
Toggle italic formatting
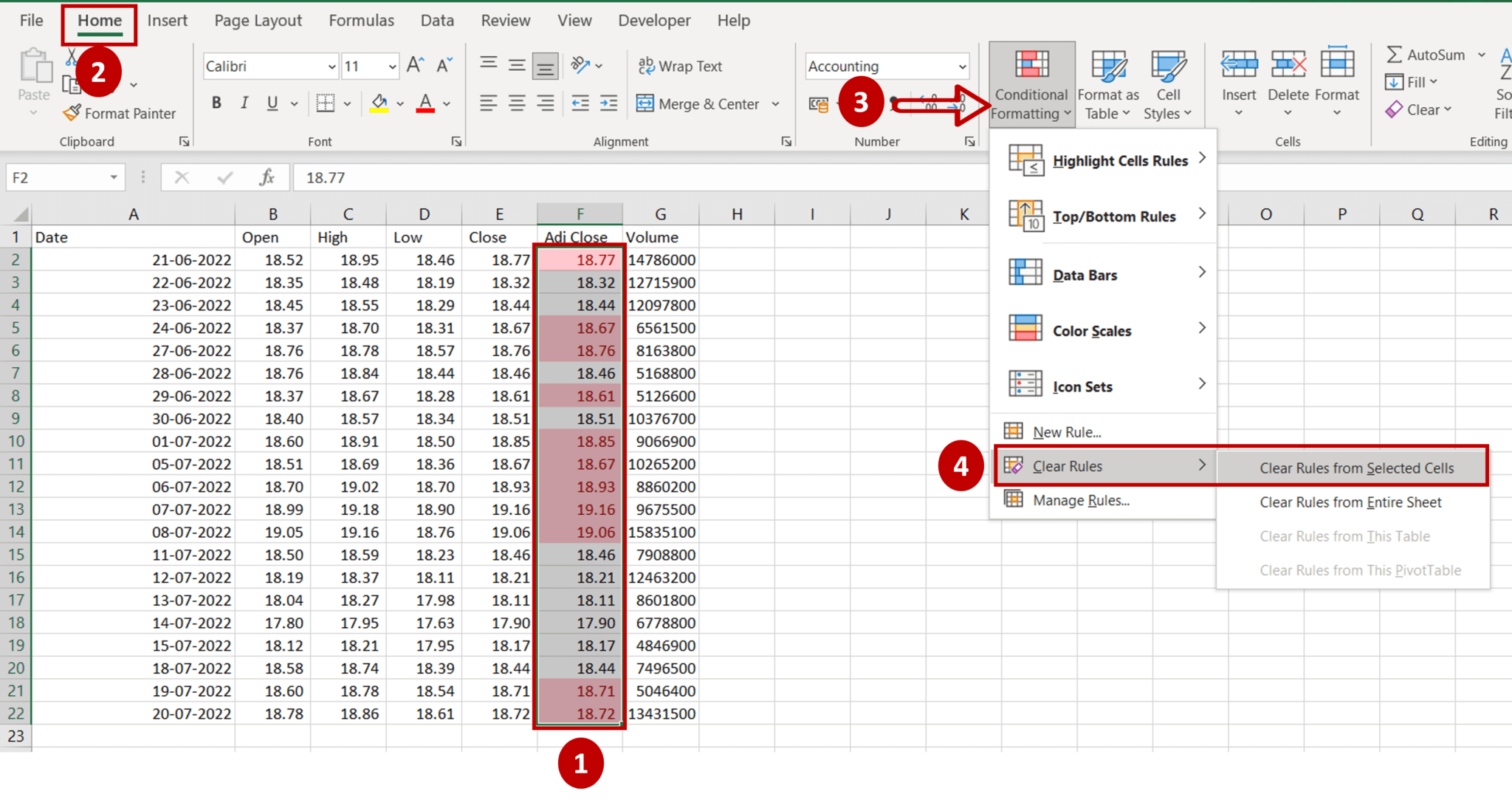coord(244,103)
